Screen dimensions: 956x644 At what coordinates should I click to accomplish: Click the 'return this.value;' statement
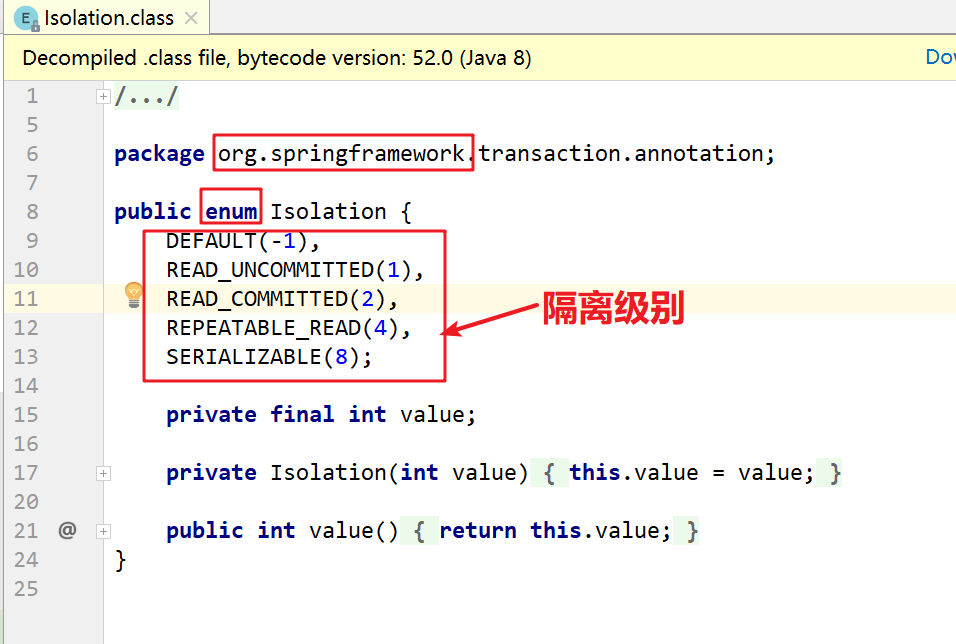555,531
